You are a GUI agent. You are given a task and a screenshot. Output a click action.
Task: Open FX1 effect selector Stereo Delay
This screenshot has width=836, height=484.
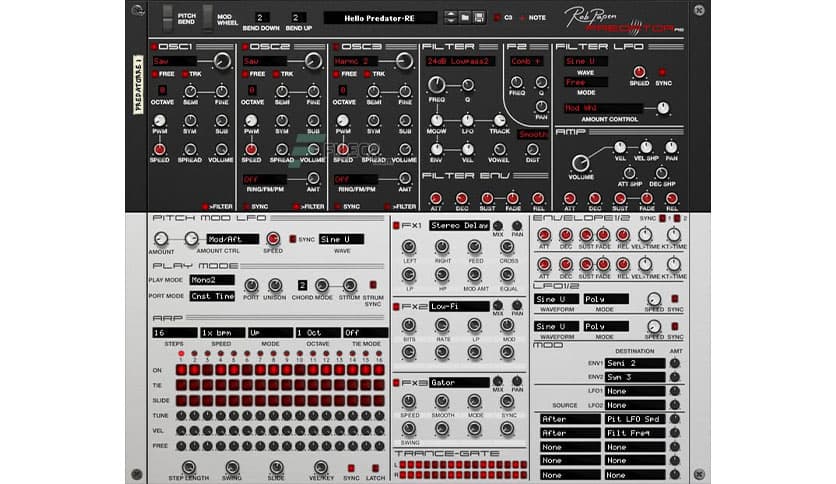click(459, 226)
